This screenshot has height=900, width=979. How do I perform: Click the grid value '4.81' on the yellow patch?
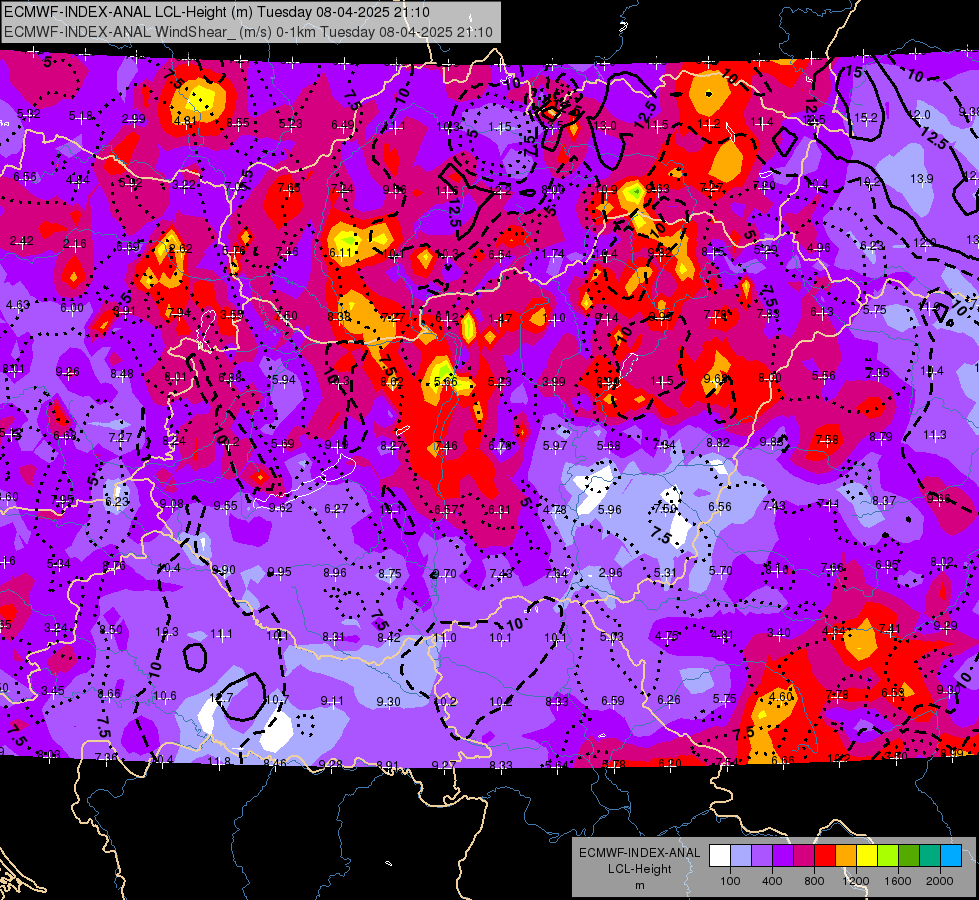coord(186,121)
